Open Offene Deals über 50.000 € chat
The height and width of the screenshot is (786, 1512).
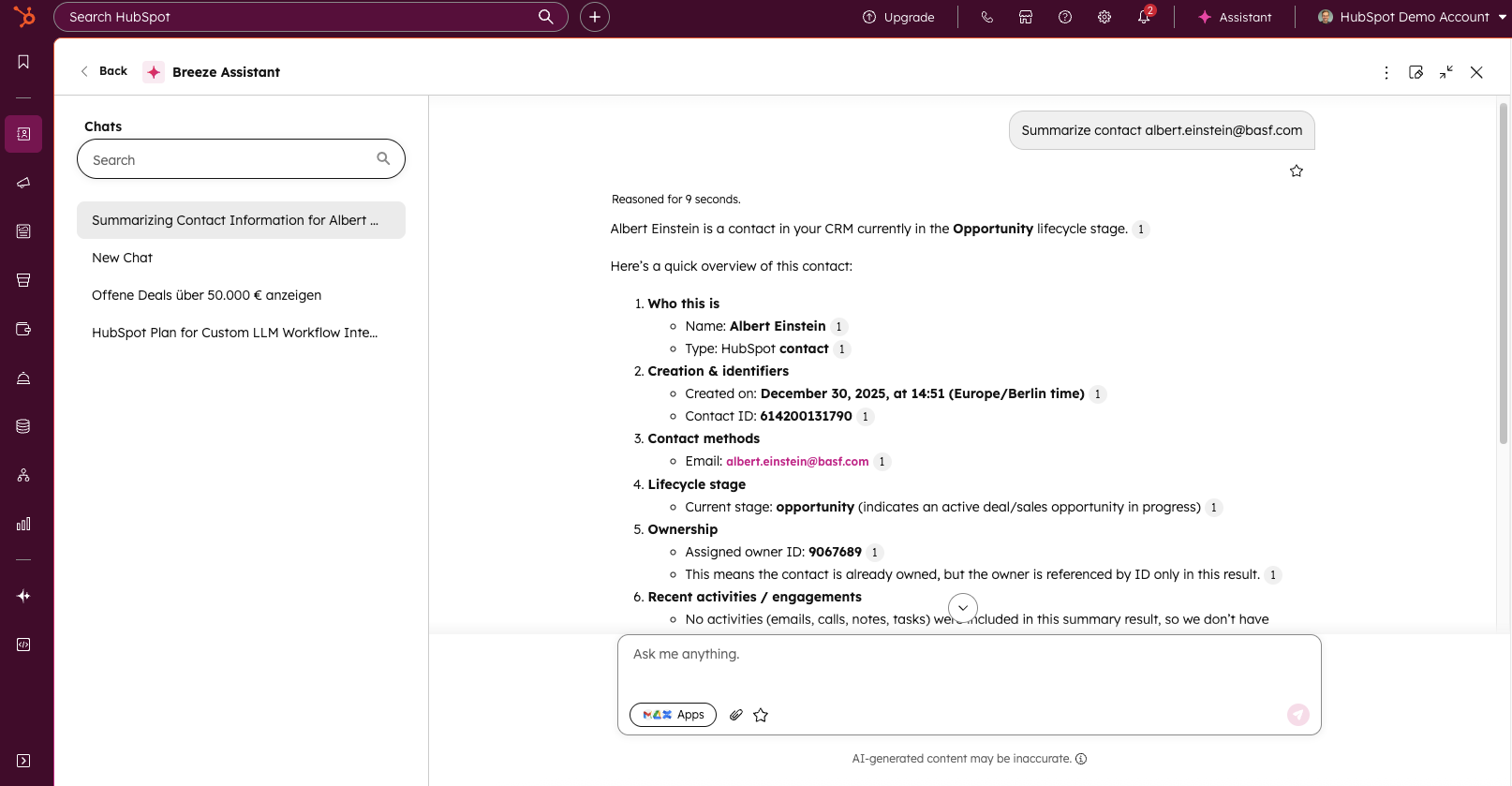coord(206,295)
